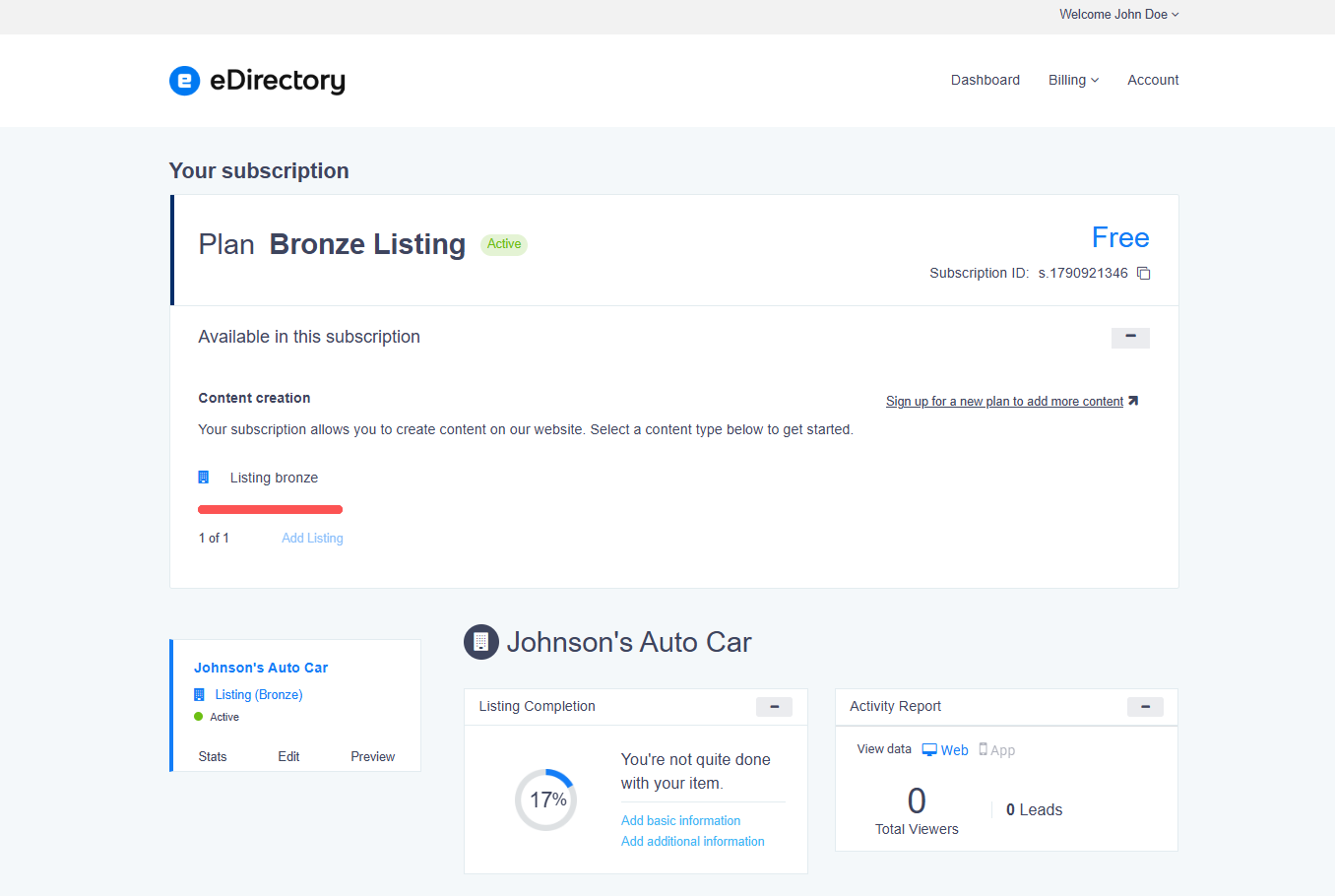Open Johnson's Auto Car in the listing card
Viewport: 1335px width, 896px height.
(x=261, y=668)
